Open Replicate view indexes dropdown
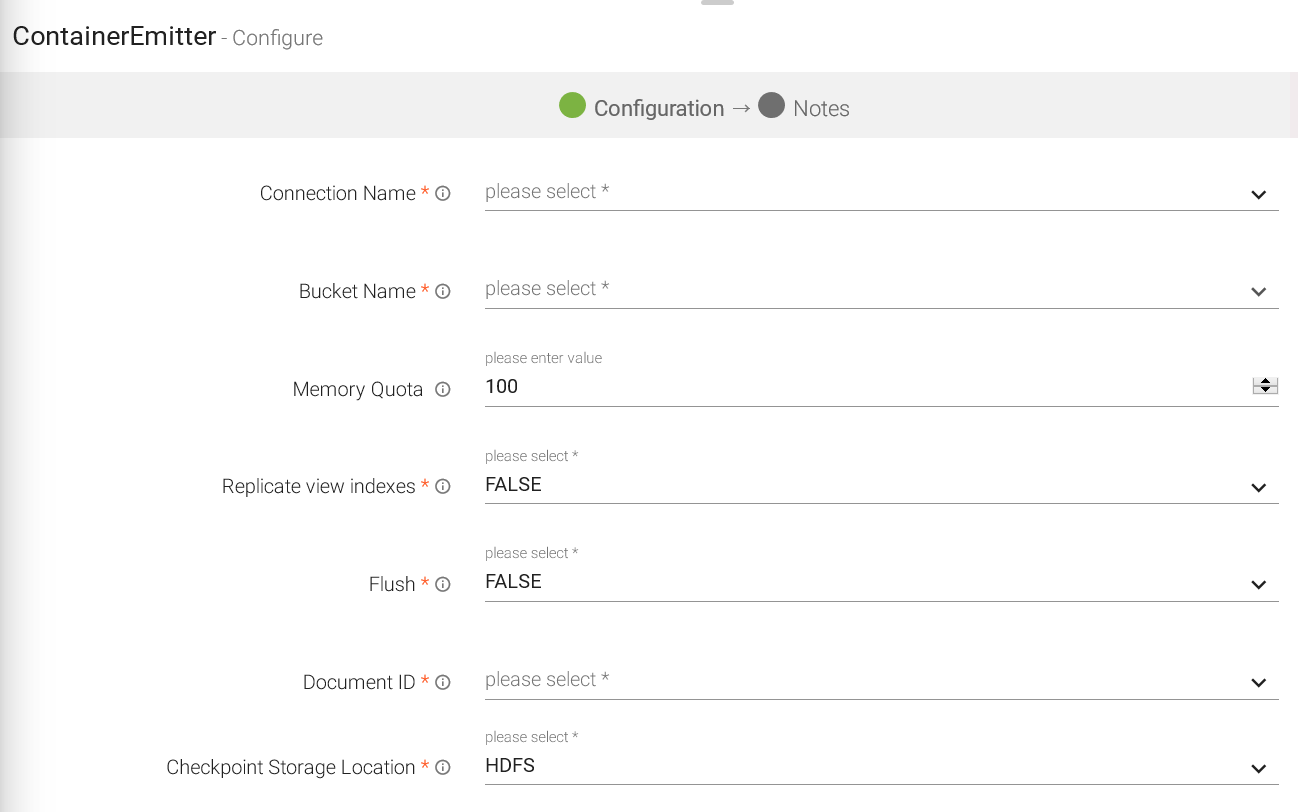Viewport: 1298px width, 812px height. (880, 486)
